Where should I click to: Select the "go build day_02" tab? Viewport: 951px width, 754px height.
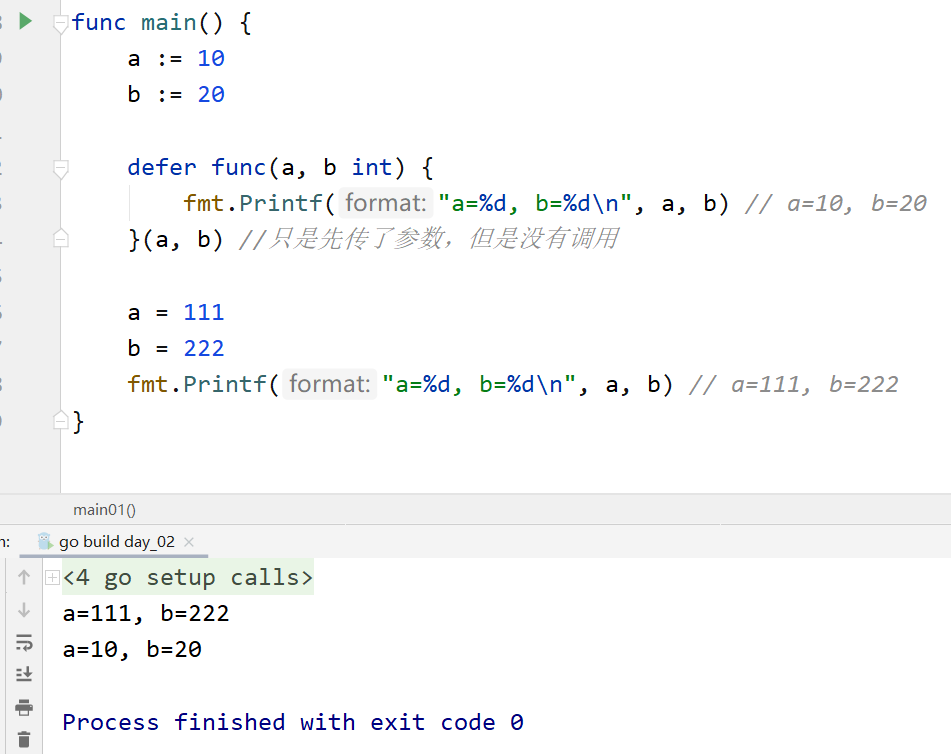pos(116,542)
